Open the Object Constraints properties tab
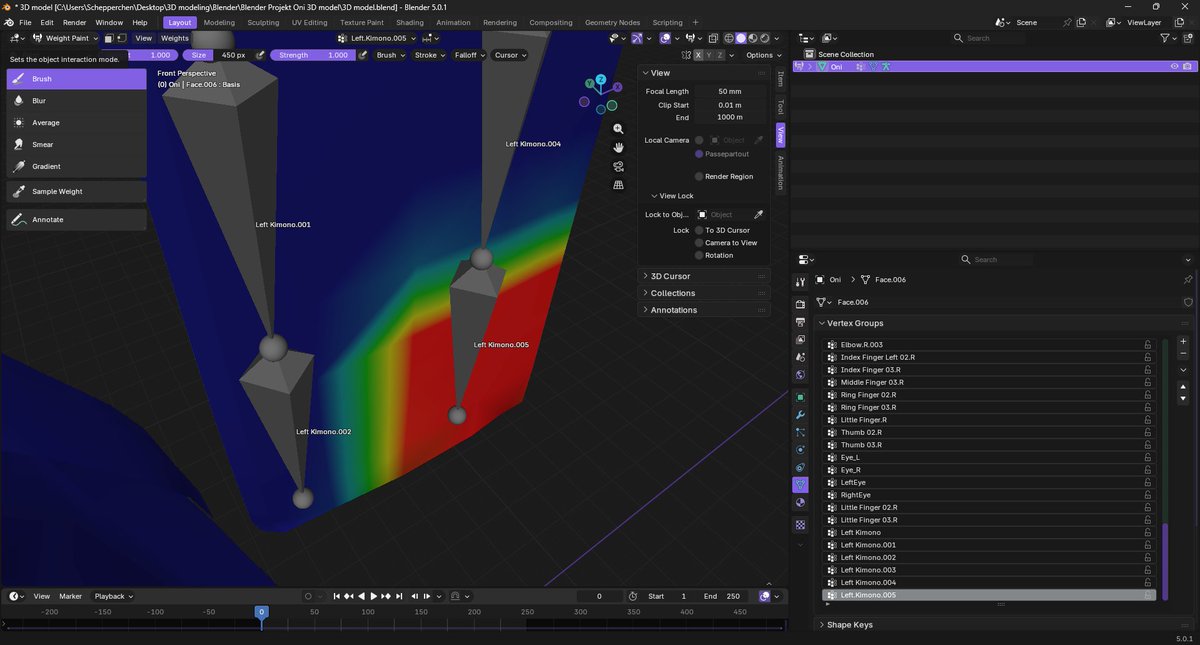This screenshot has height=645, width=1200. pos(800,468)
